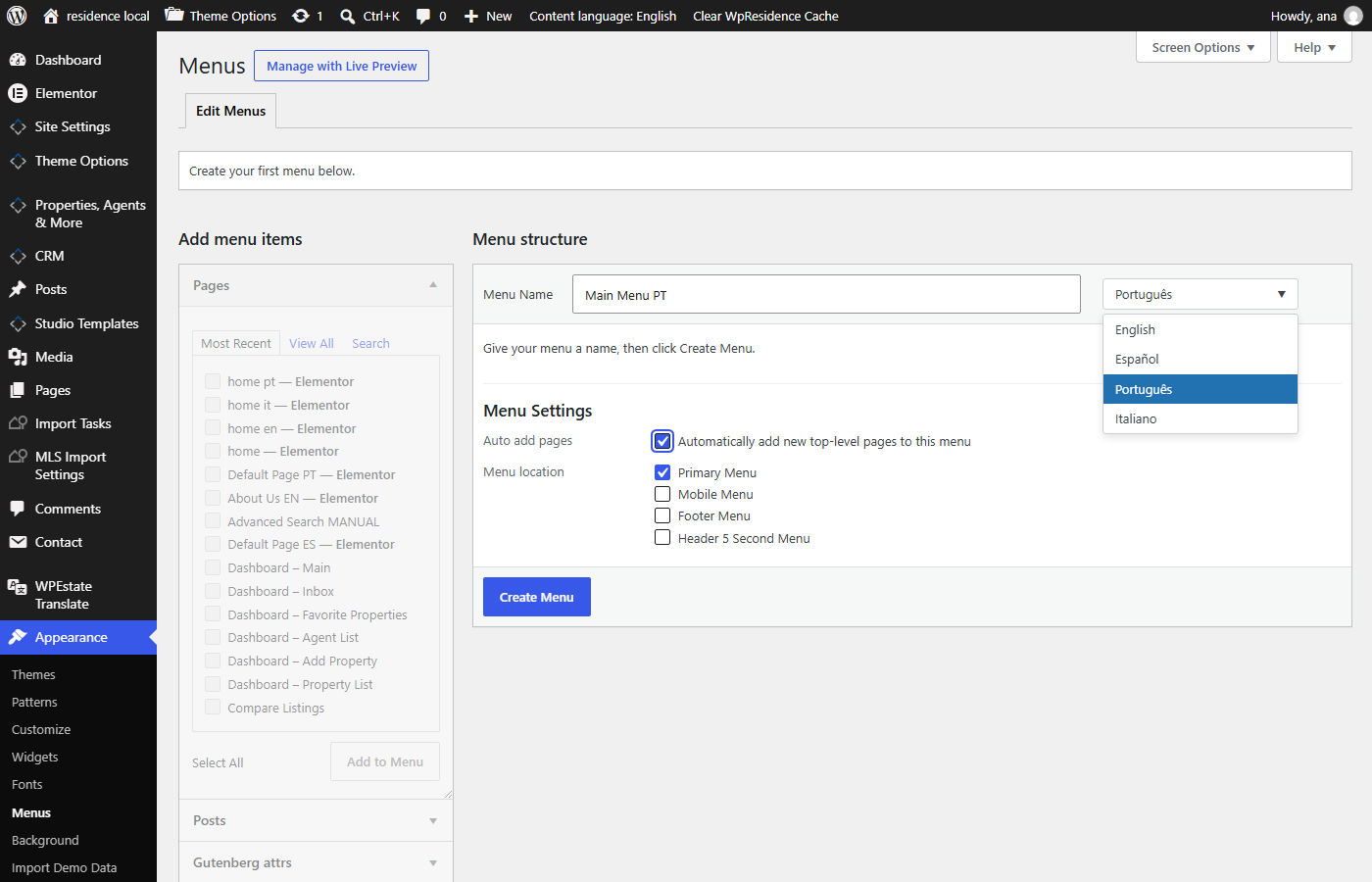Click Manage with Live Preview button
The width and height of the screenshot is (1372, 882).
coord(341,66)
